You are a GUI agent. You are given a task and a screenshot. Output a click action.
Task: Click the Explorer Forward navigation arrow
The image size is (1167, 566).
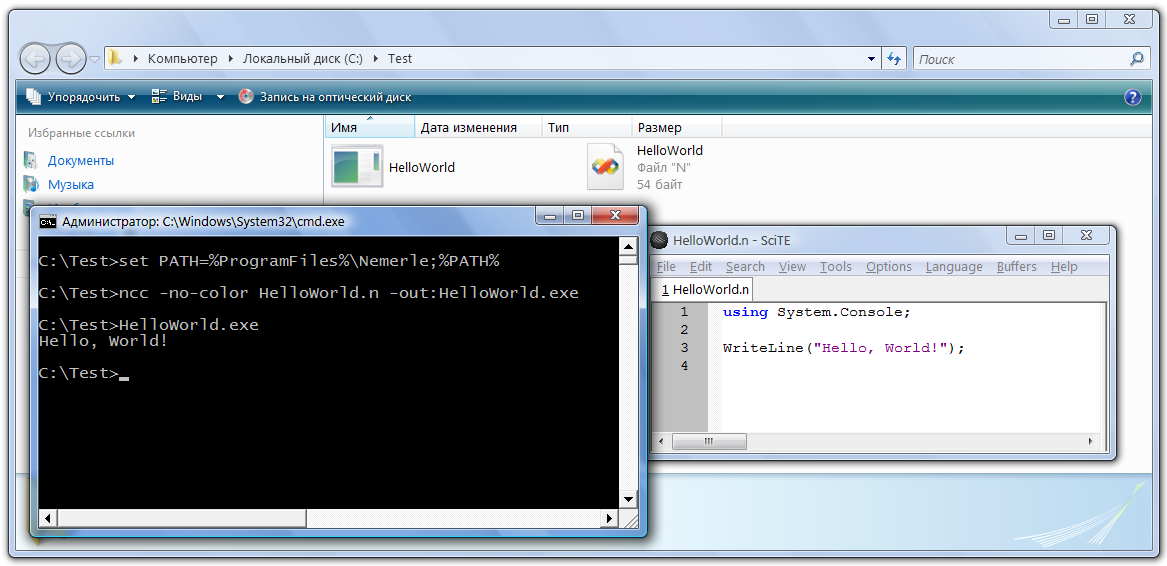[x=70, y=59]
